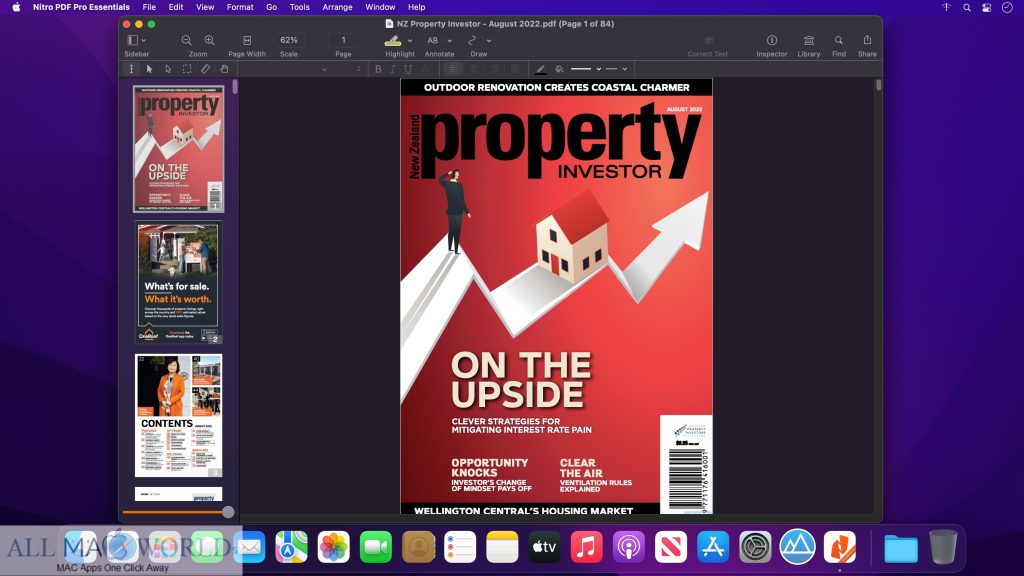Select the Draw freehand tool
Viewport: 1024px width, 576px height.
coord(472,40)
